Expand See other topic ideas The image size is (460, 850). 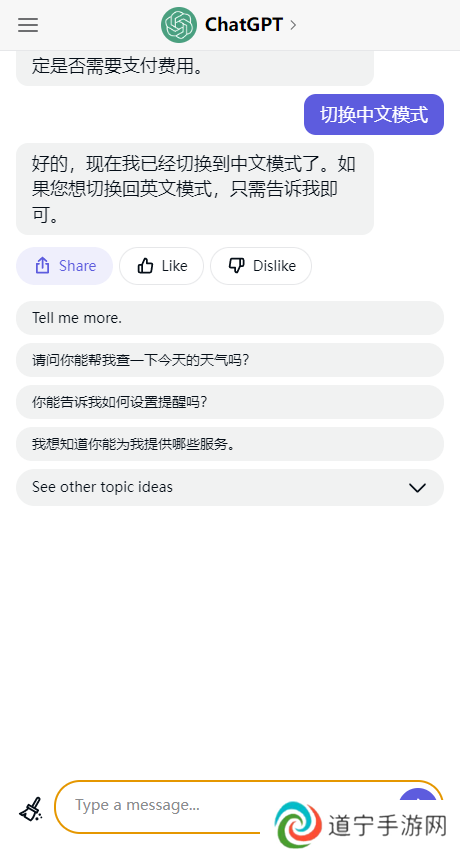click(230, 487)
